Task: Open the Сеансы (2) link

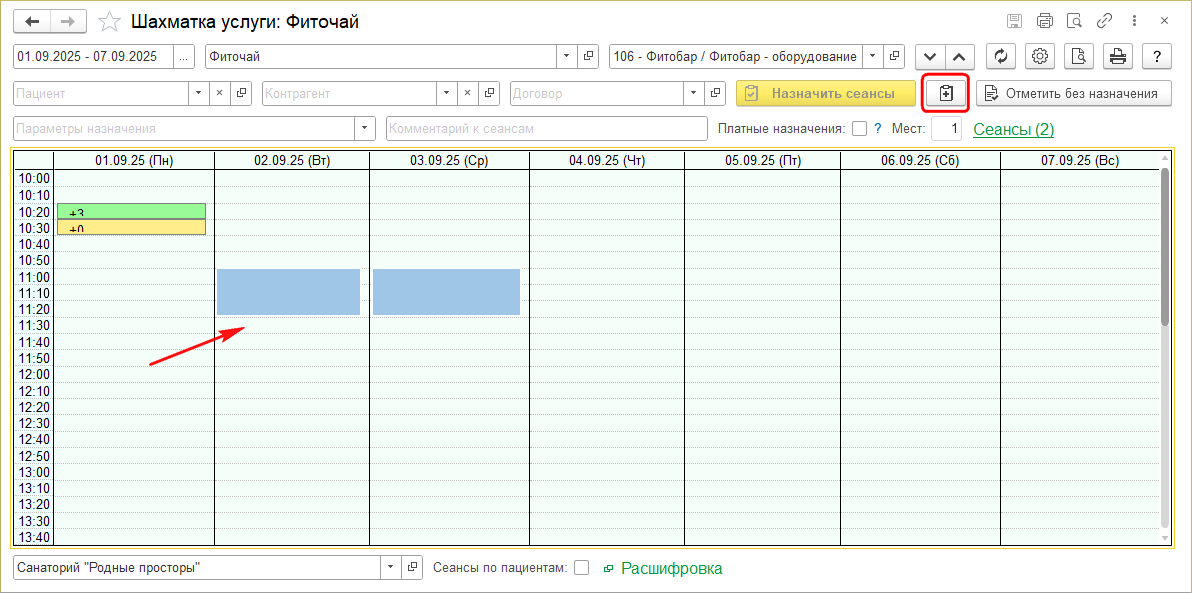Action: point(1013,129)
